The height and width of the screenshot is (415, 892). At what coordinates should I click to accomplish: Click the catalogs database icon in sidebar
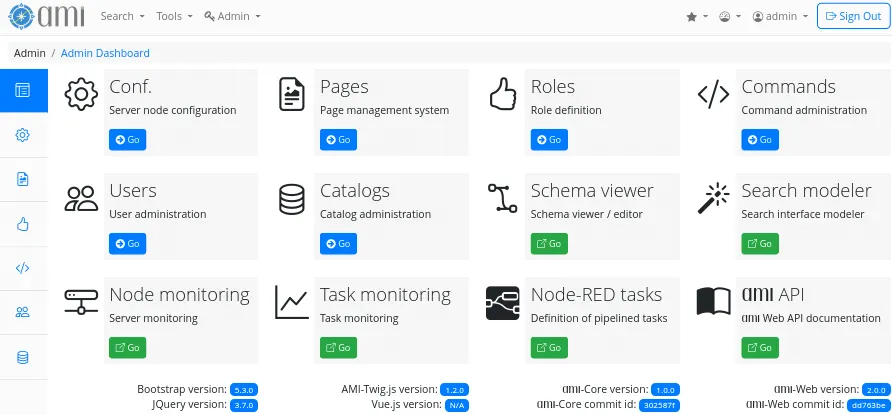(22, 357)
